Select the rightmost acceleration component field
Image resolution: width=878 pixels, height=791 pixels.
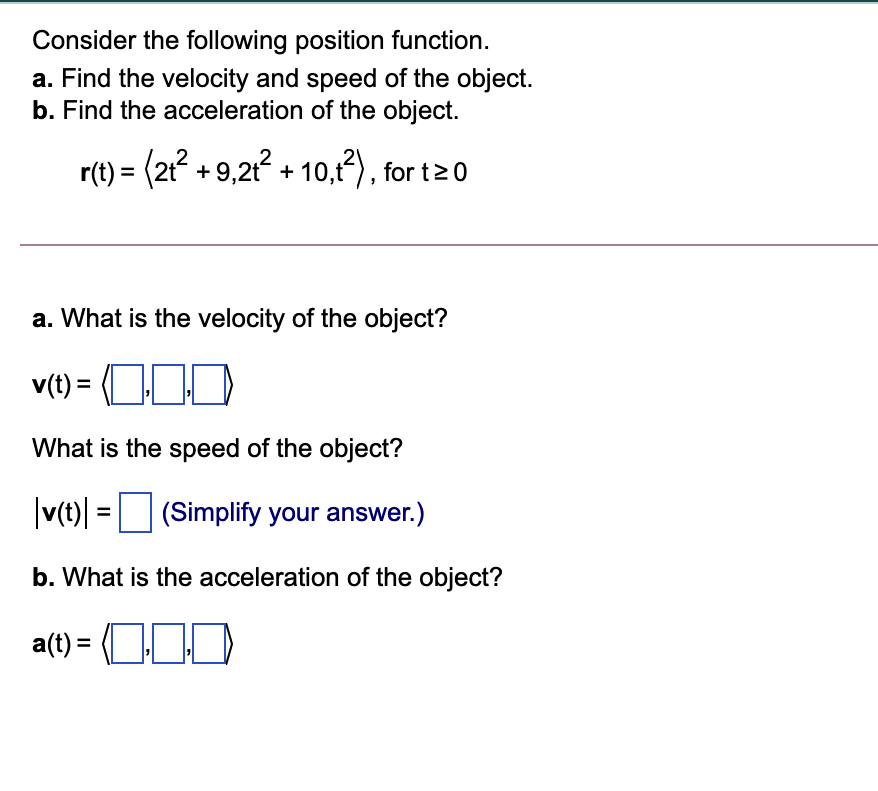[209, 645]
